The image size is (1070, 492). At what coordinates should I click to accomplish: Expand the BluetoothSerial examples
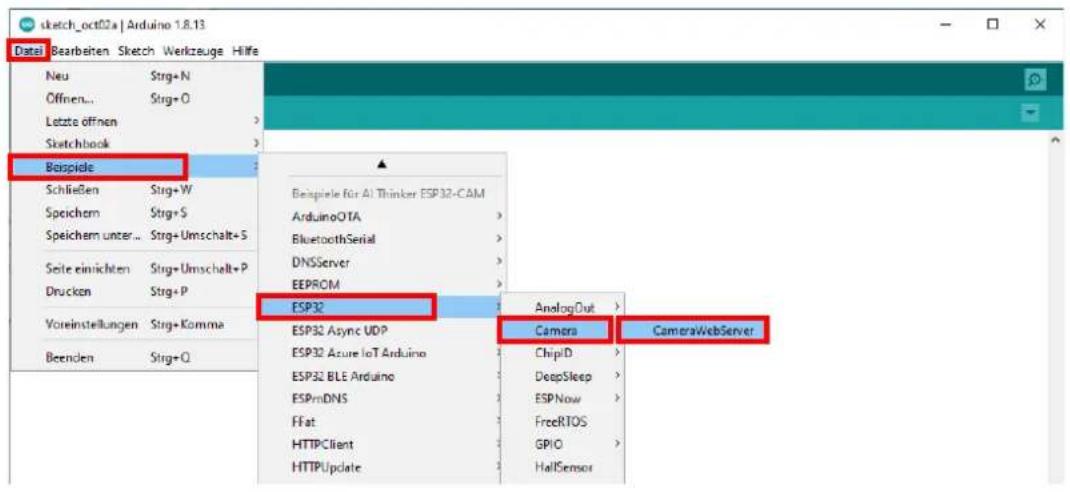(x=382, y=239)
